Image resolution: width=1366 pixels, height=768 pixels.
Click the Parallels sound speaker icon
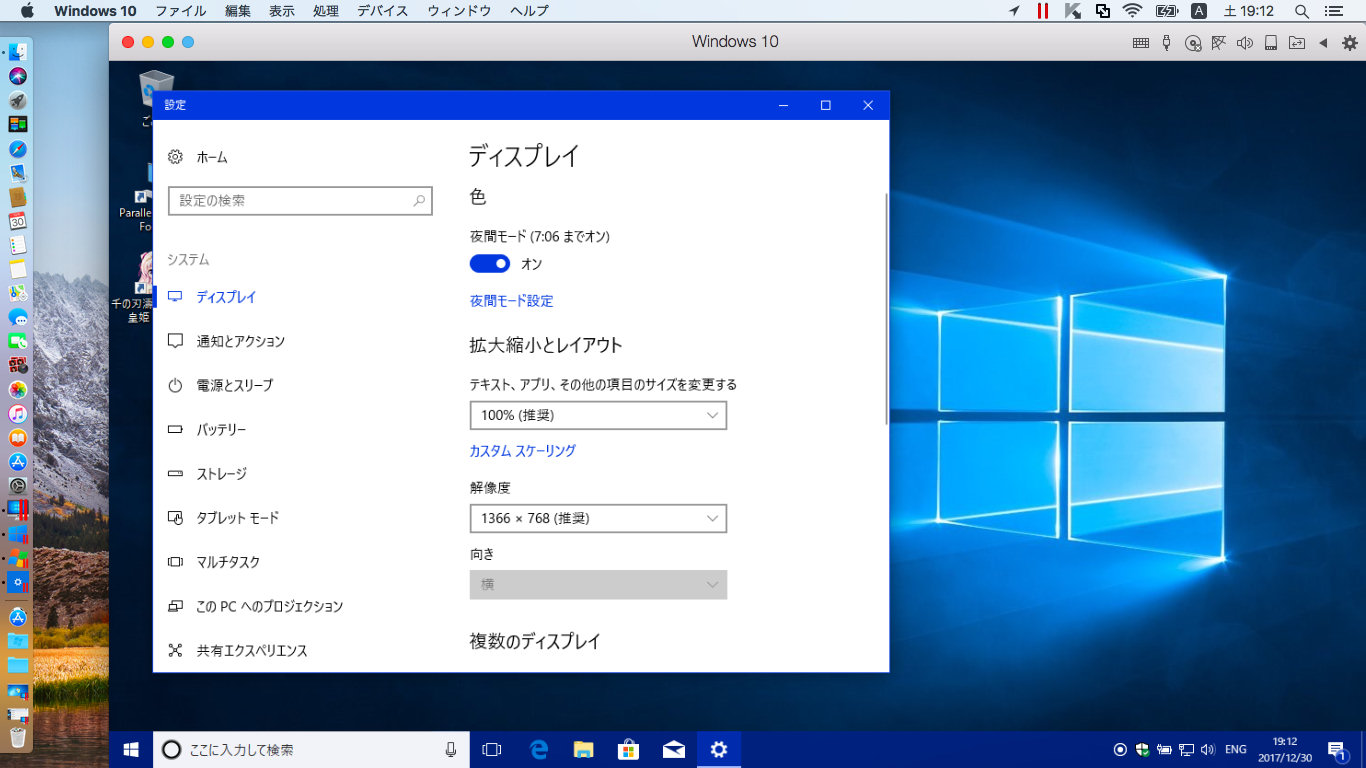[1245, 43]
